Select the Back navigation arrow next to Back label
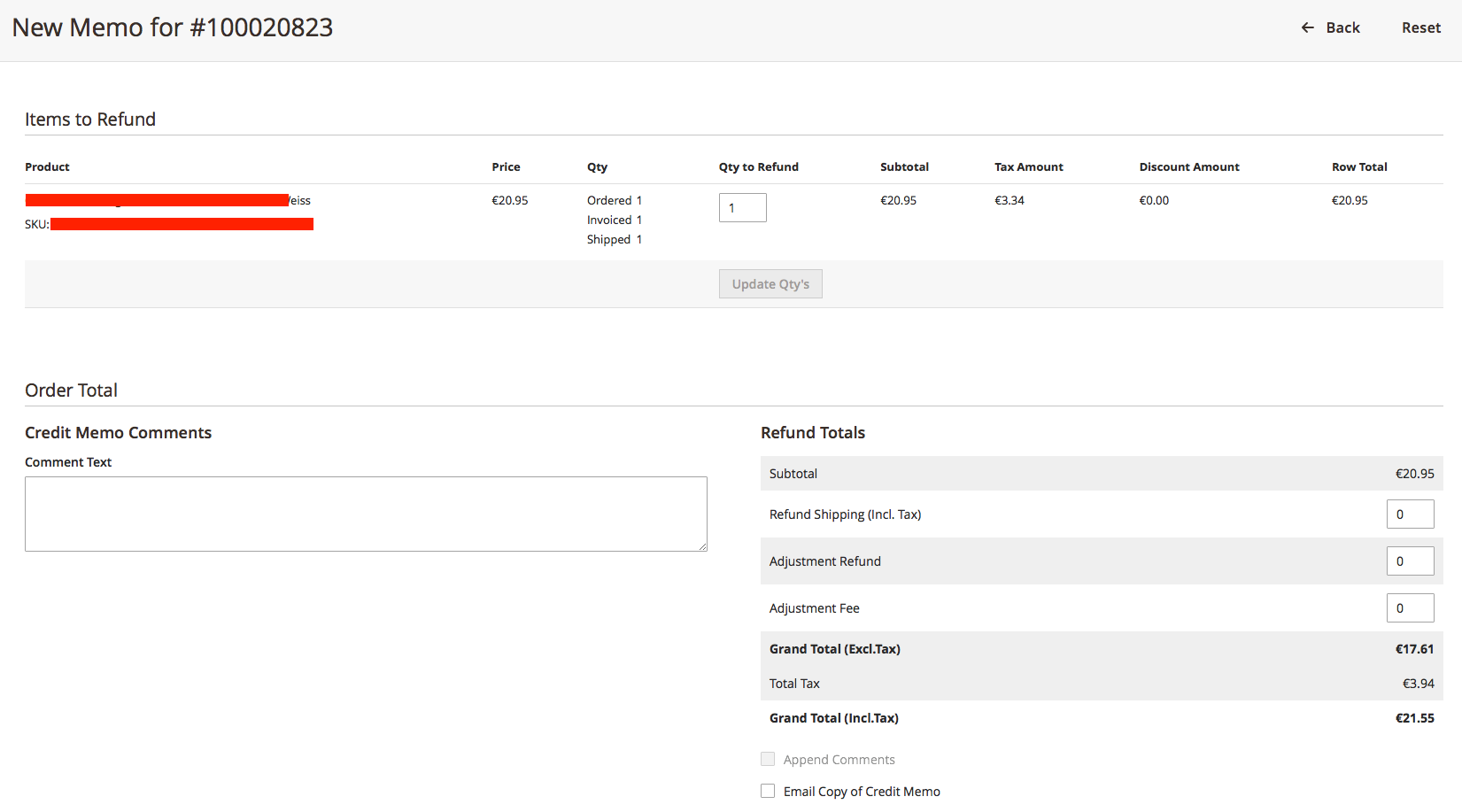Image resolution: width=1462 pixels, height=812 pixels. (x=1308, y=27)
